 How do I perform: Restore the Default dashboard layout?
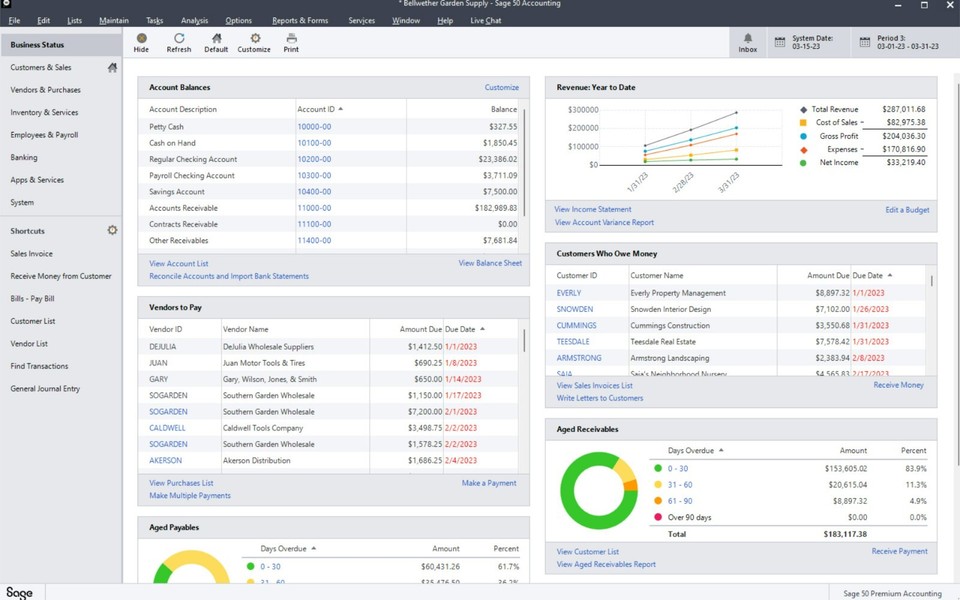pyautogui.click(x=216, y=41)
